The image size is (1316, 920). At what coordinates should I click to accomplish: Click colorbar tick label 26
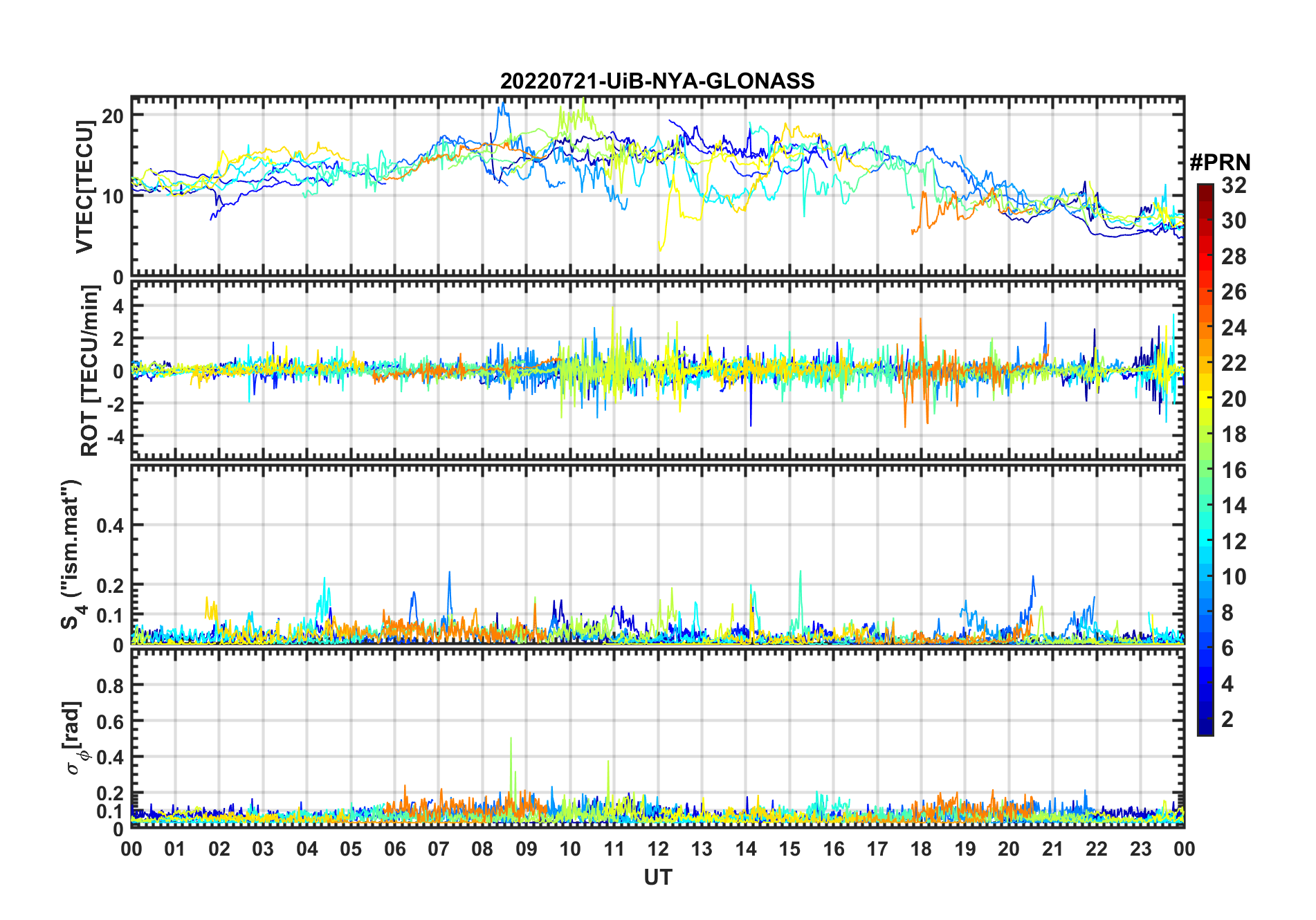1234,292
